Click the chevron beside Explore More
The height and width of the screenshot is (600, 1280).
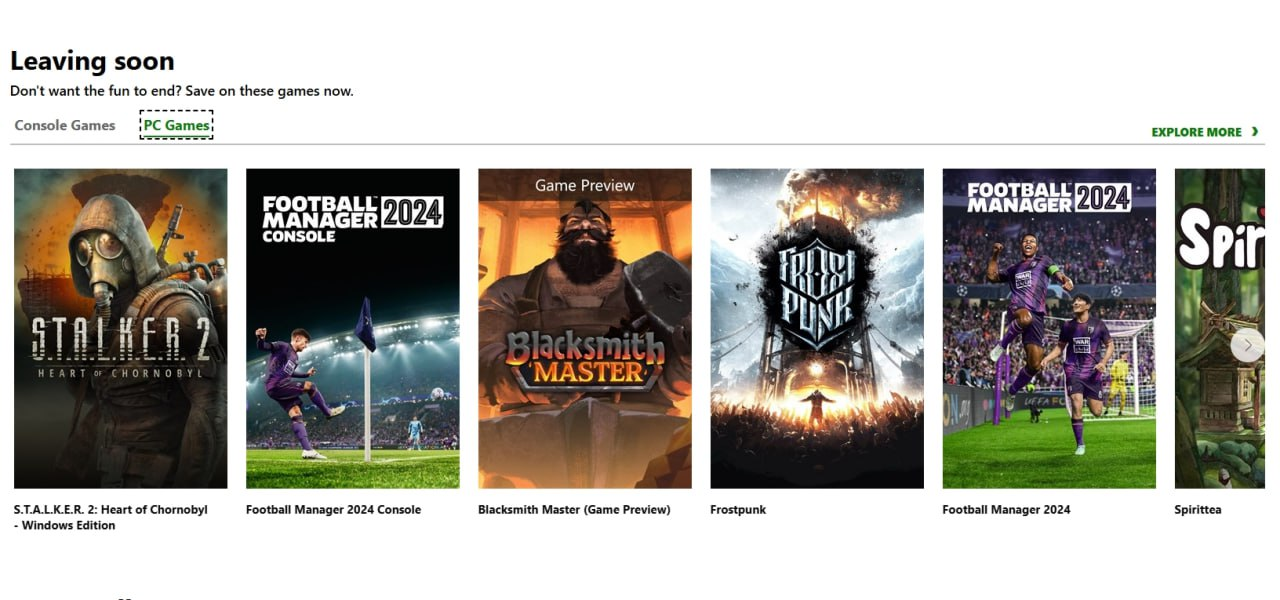click(x=1255, y=132)
